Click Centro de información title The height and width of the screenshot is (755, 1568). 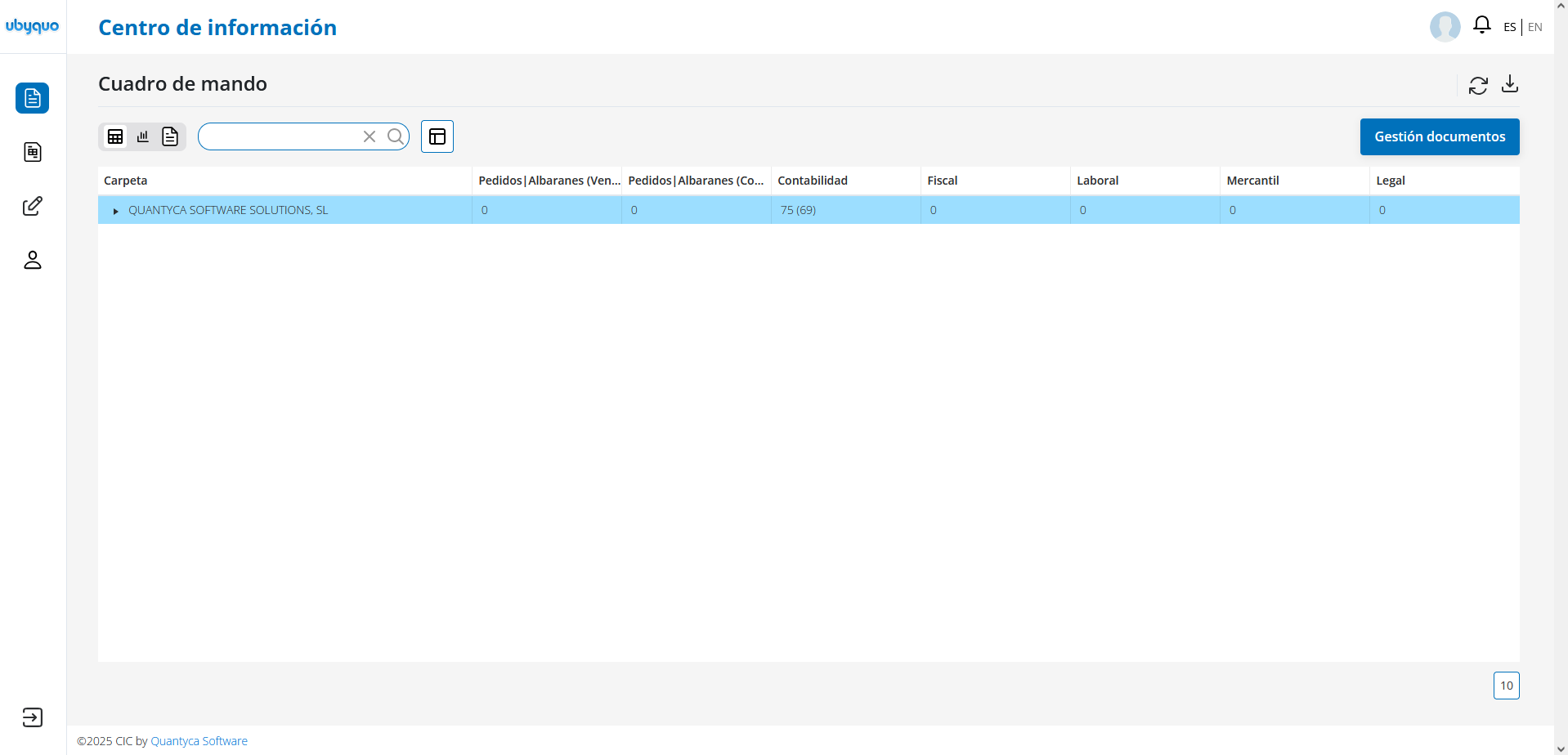[217, 28]
